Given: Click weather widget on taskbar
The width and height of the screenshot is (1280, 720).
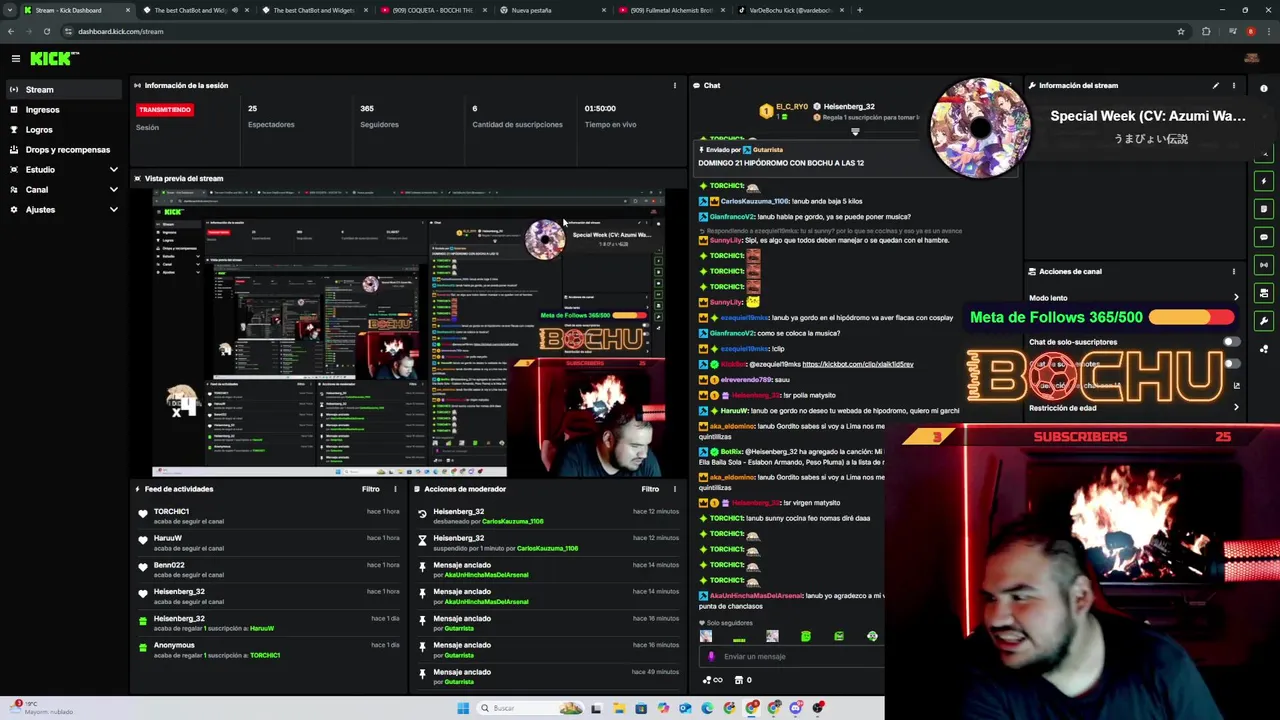Looking at the screenshot, I should [x=42, y=708].
